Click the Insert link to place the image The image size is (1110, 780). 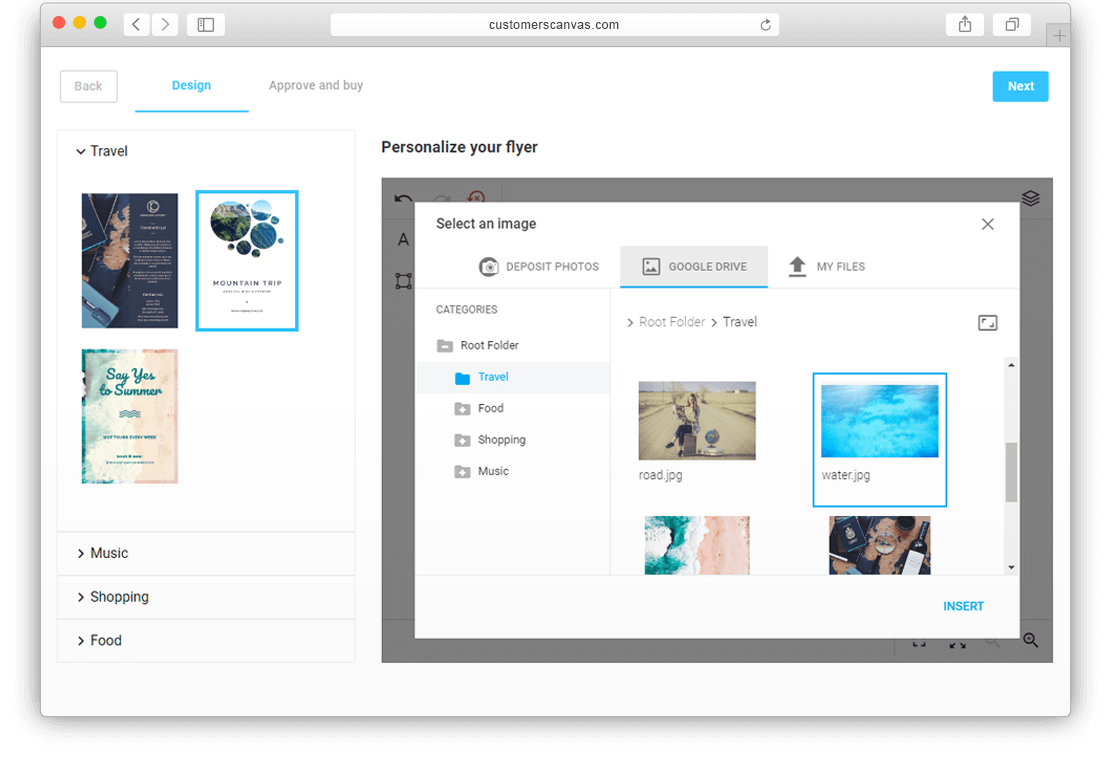tap(963, 606)
